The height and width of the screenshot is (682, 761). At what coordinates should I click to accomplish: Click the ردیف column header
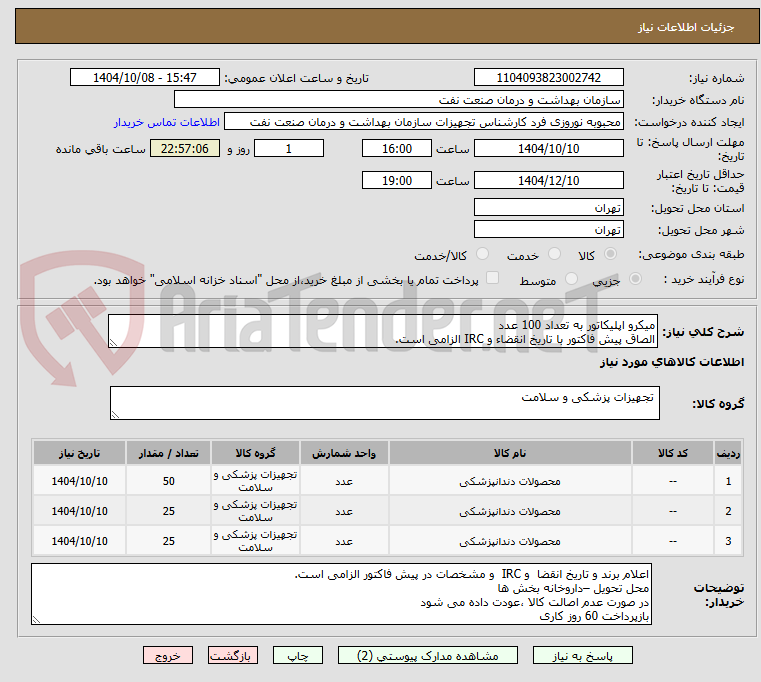click(728, 453)
